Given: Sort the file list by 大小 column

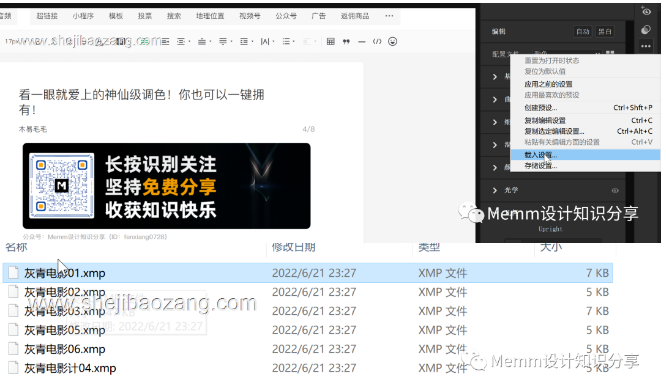Looking at the screenshot, I should click(551, 247).
